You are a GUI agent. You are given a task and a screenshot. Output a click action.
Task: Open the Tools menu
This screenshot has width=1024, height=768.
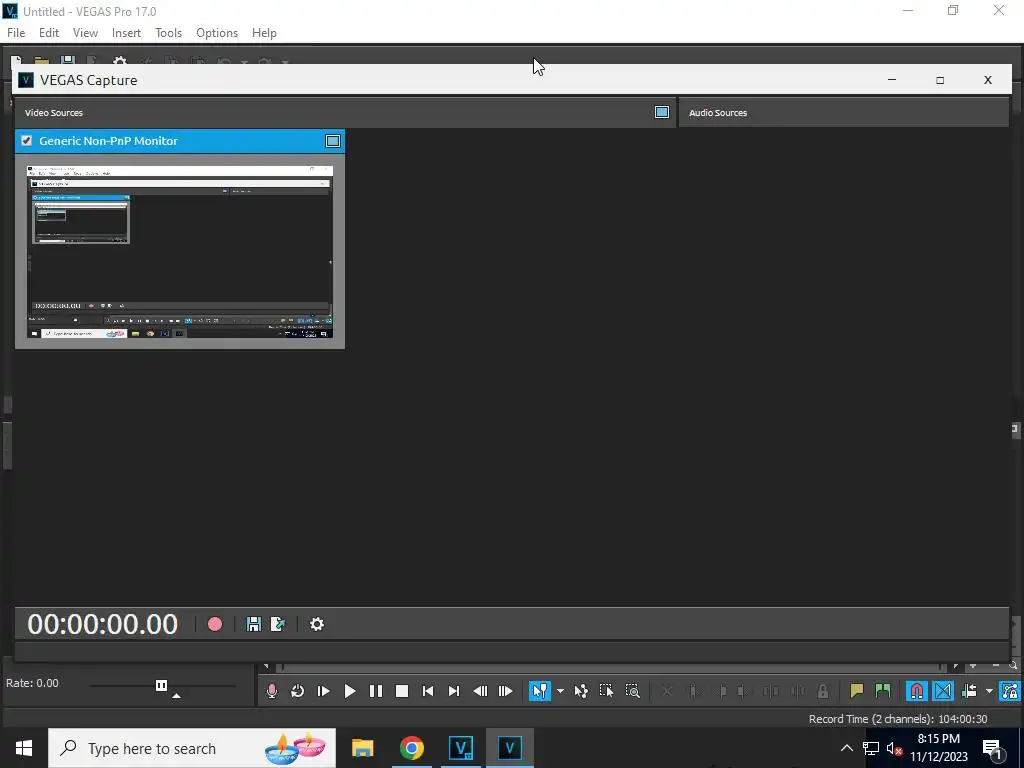168,33
